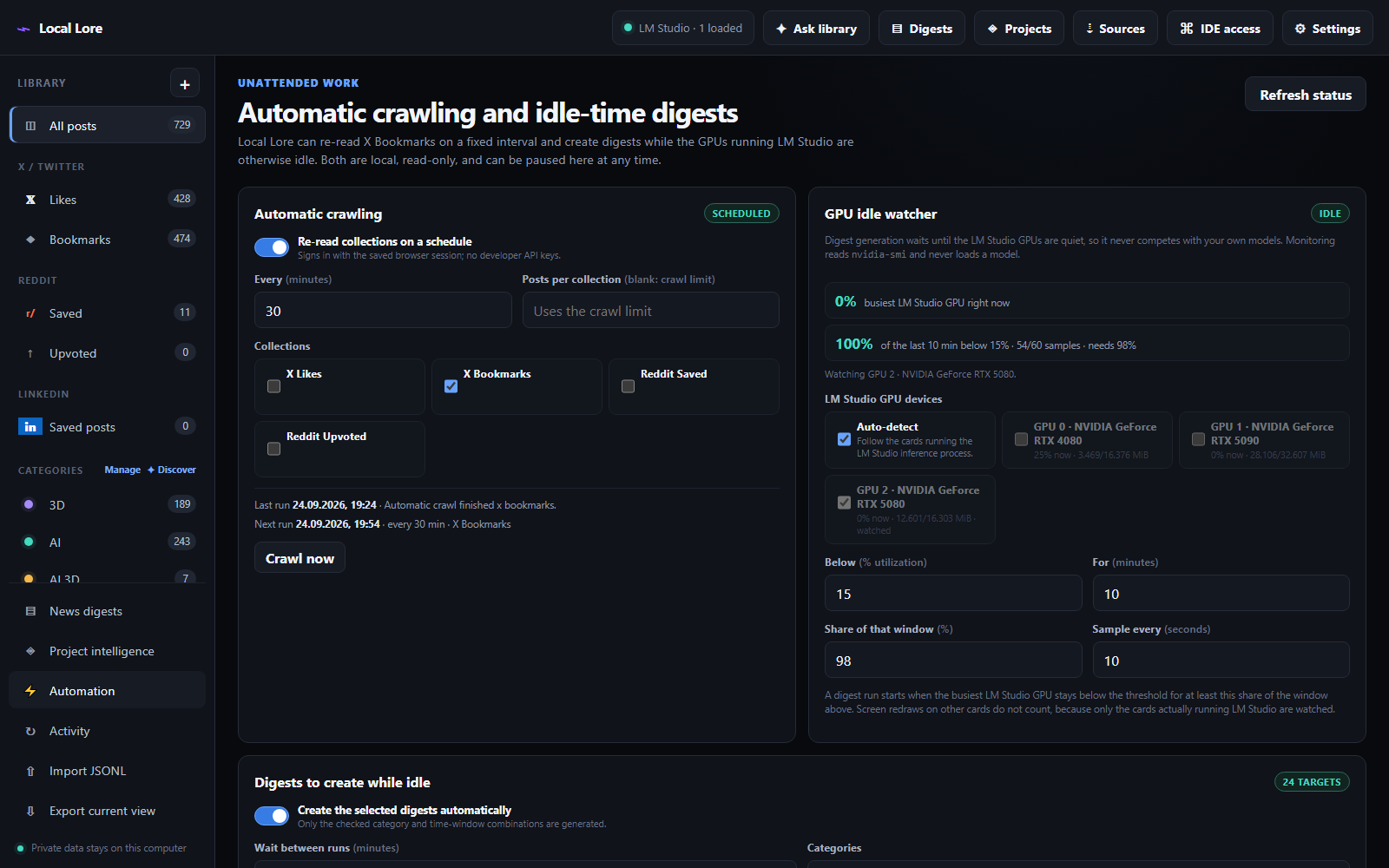Viewport: 1389px width, 868px height.
Task: Click the News digests list icon
Action: (30, 611)
